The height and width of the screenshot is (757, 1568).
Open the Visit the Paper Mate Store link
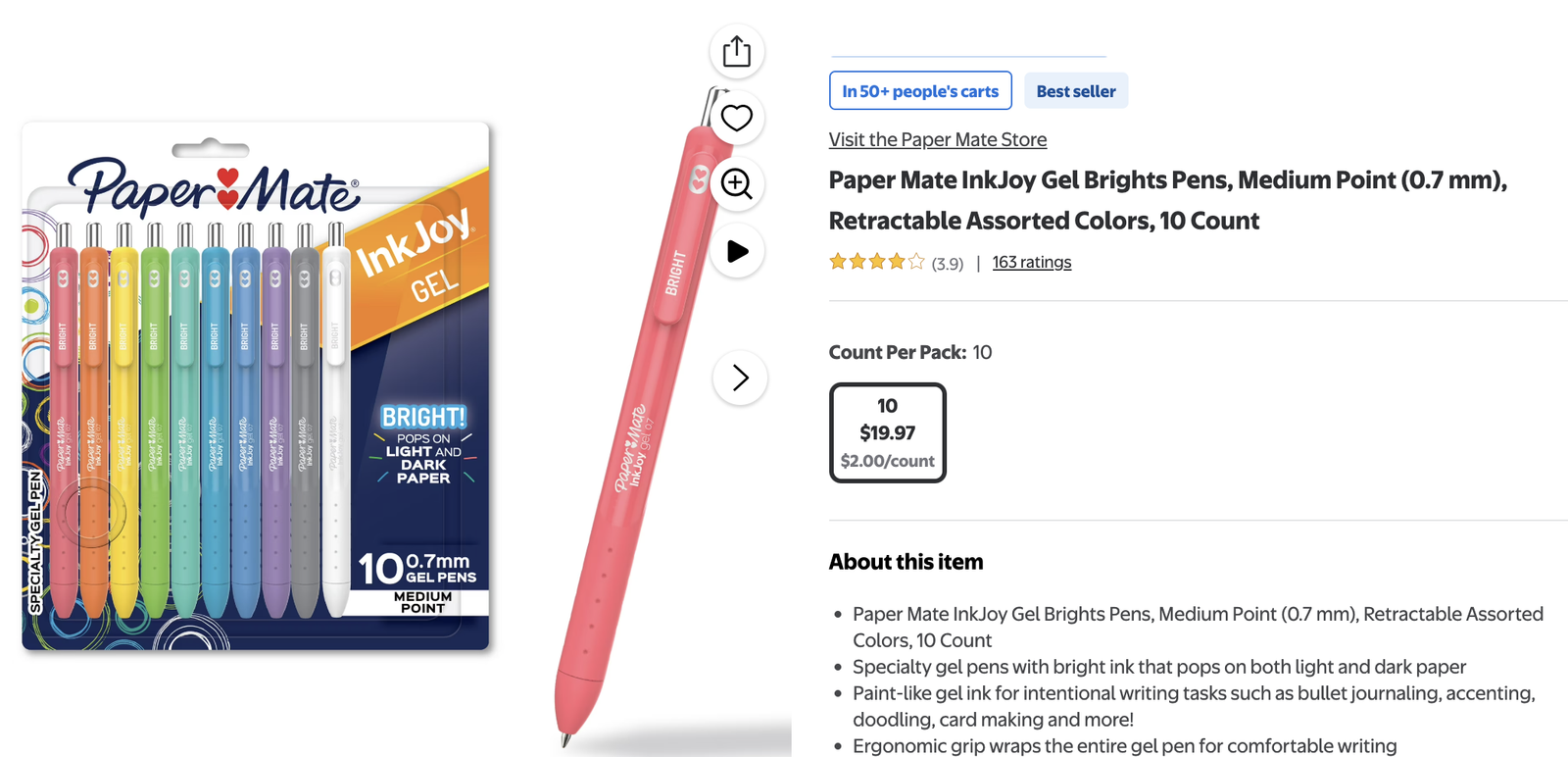coord(937,139)
